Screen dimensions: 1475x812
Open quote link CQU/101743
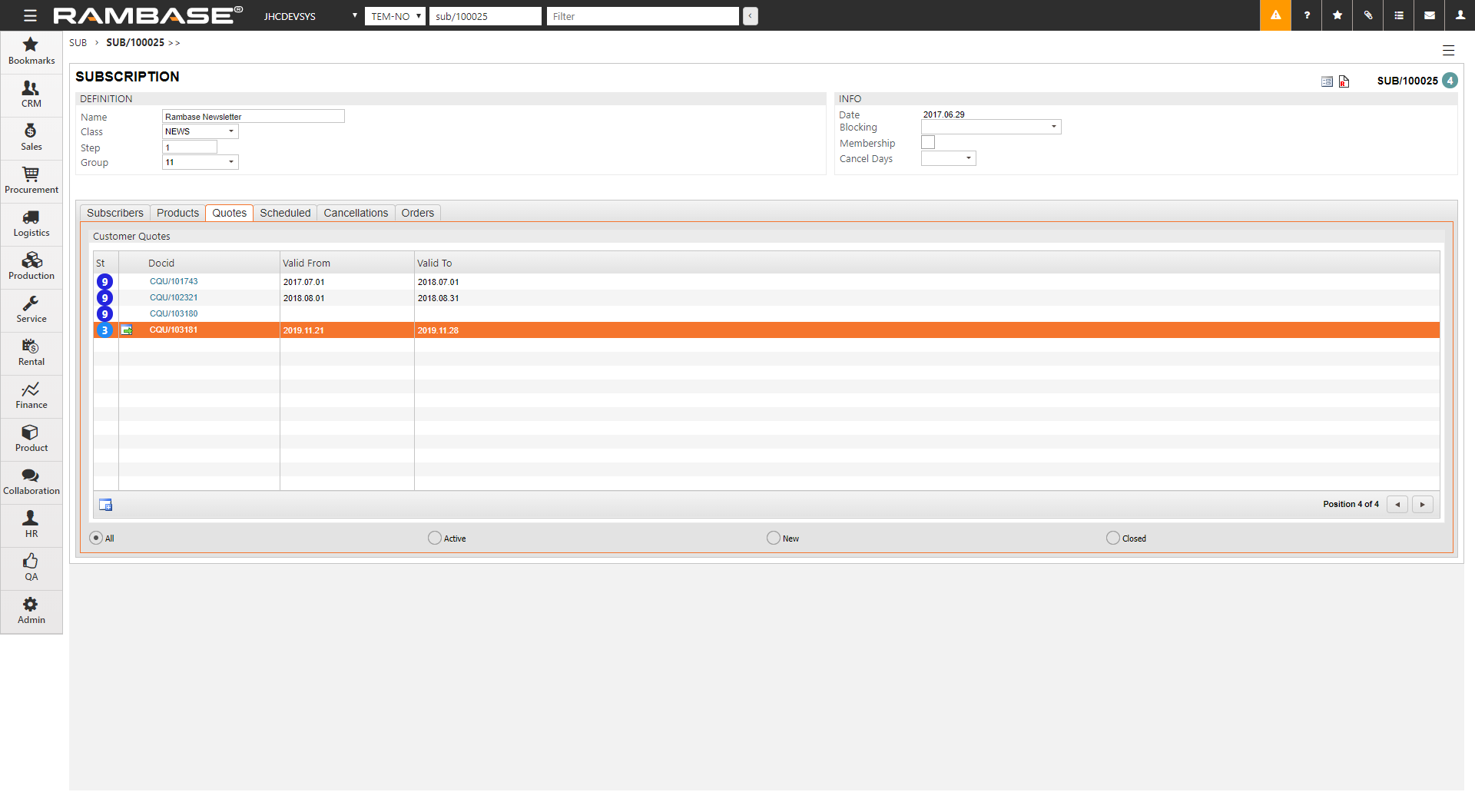coord(174,281)
